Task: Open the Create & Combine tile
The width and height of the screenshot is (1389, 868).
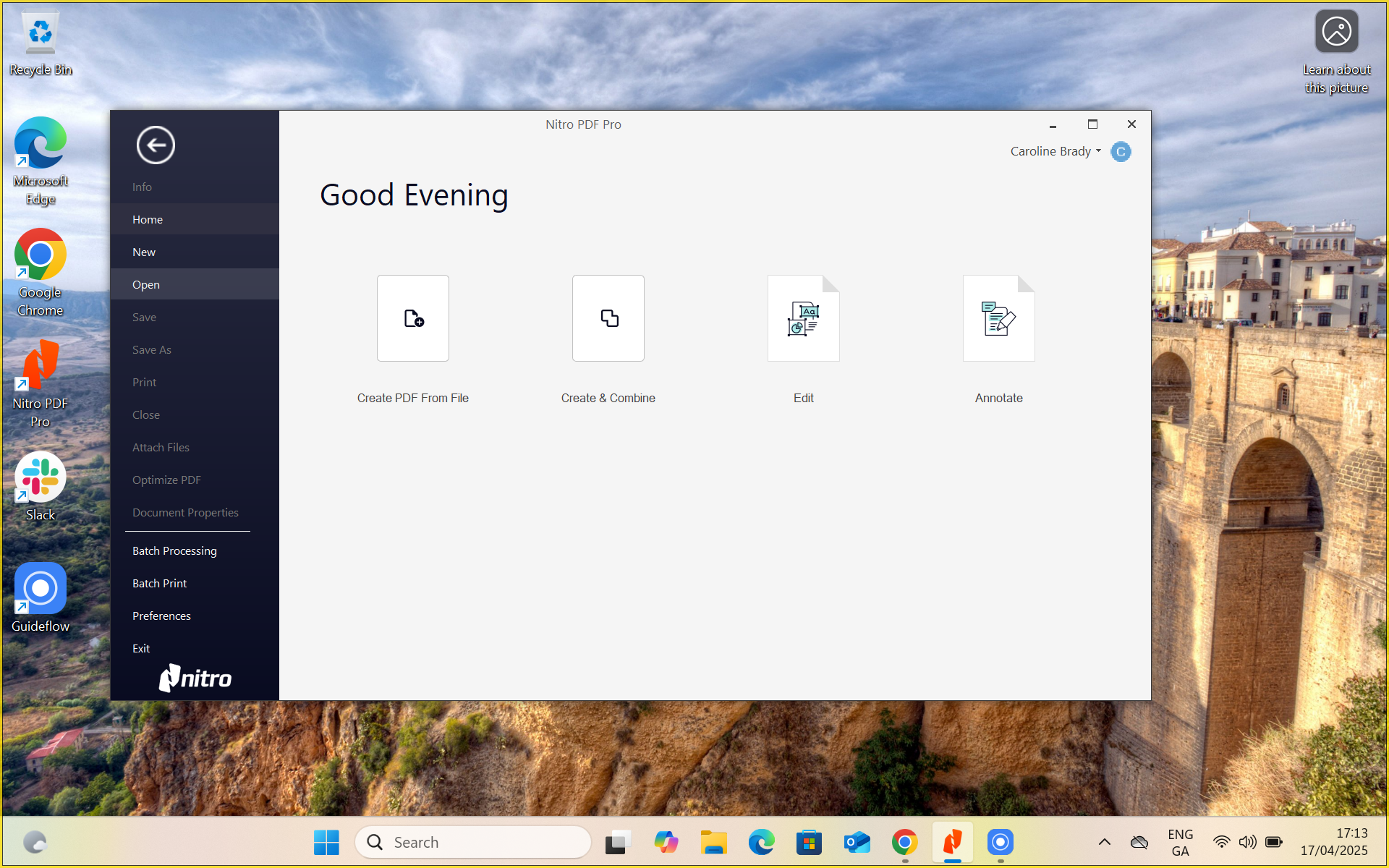Action: 608,318
